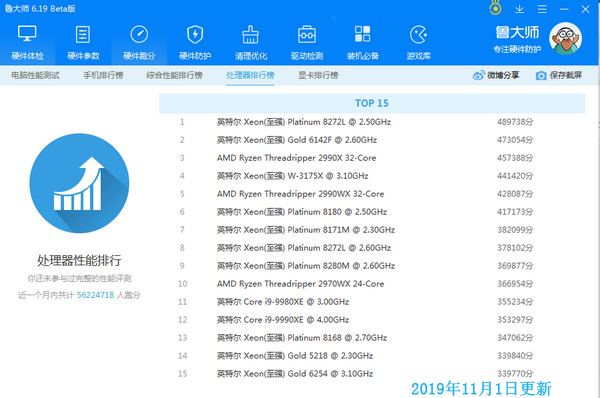The height and width of the screenshot is (398, 600).
Task: Click the score 366954分
Action: pos(515,284)
